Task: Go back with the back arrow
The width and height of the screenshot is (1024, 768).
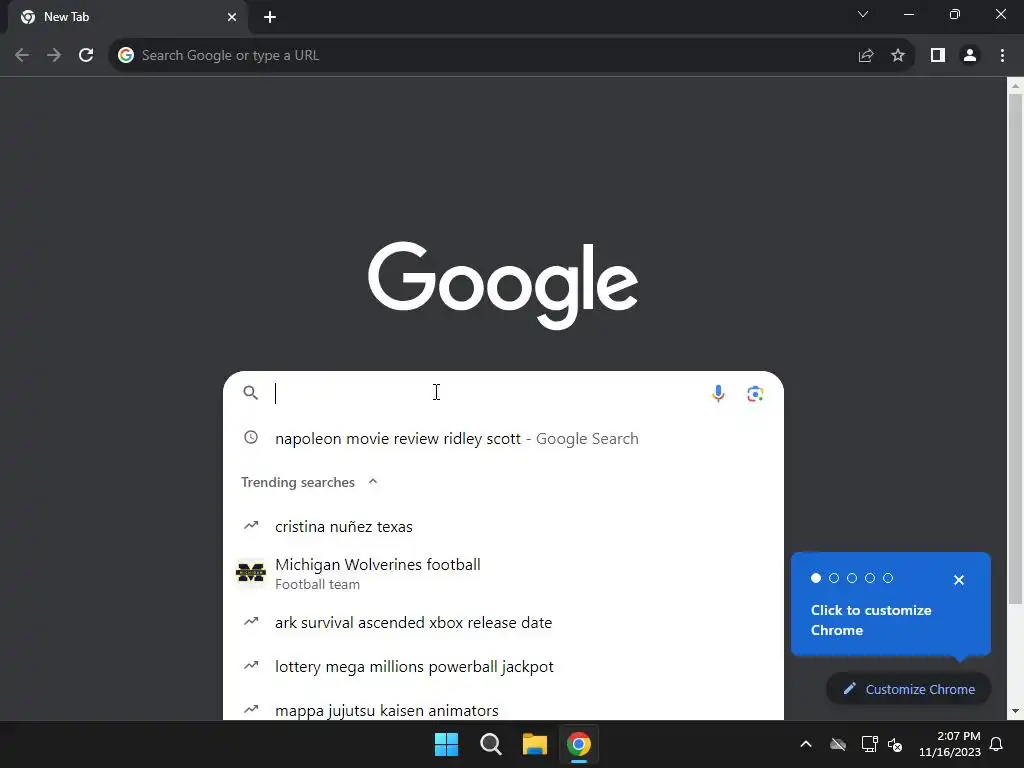Action: tap(22, 56)
